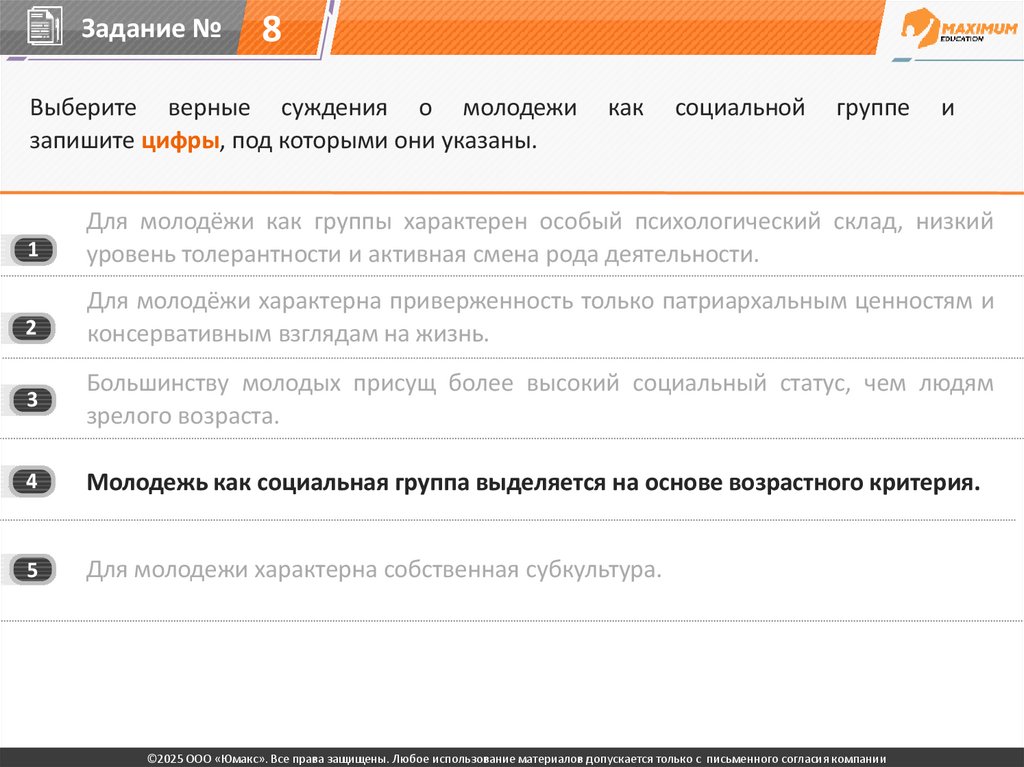Pick the number 4 answer badge
The width and height of the screenshot is (1024, 767).
pyautogui.click(x=32, y=482)
